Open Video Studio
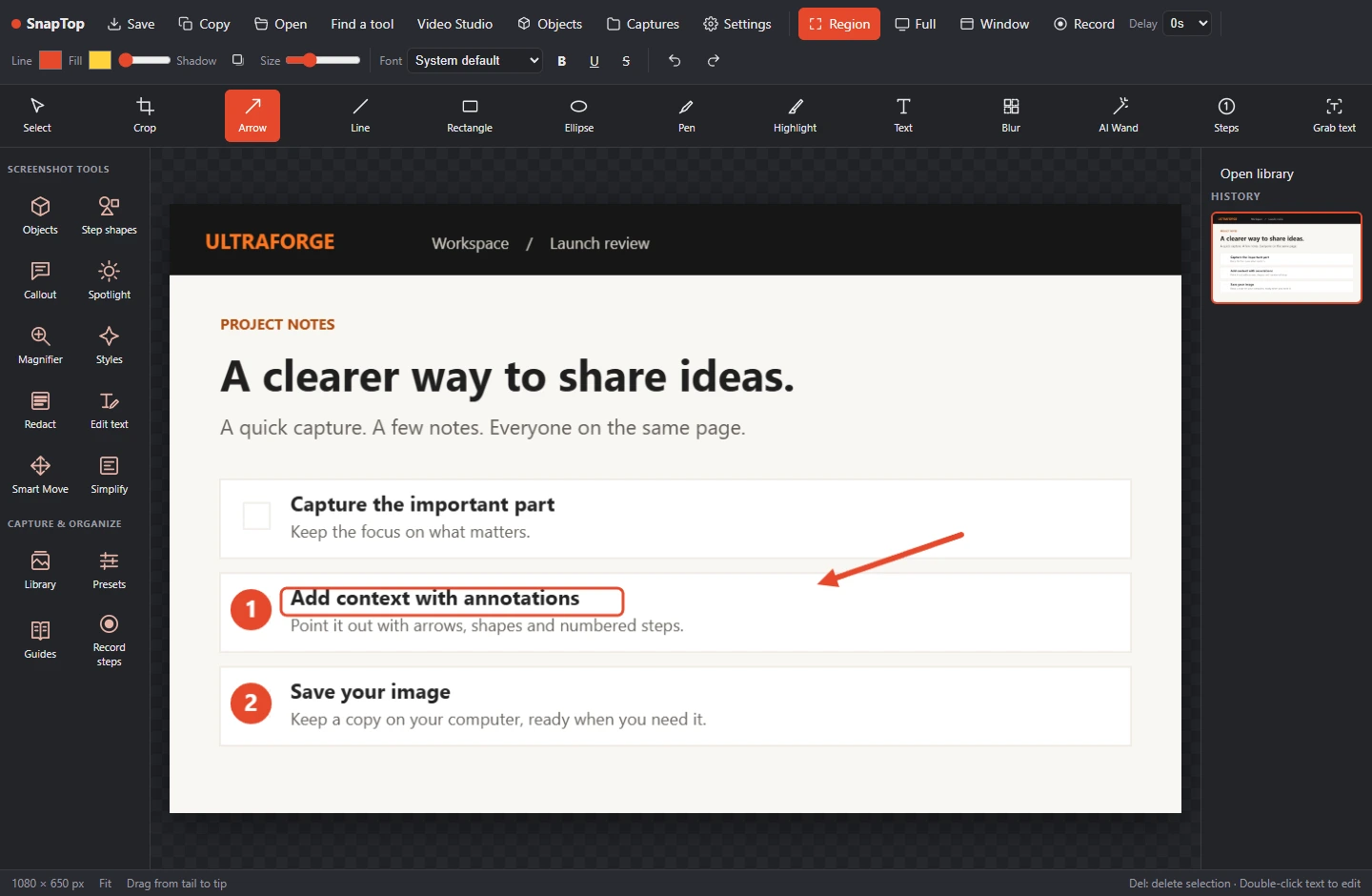1372x896 pixels. (x=454, y=24)
